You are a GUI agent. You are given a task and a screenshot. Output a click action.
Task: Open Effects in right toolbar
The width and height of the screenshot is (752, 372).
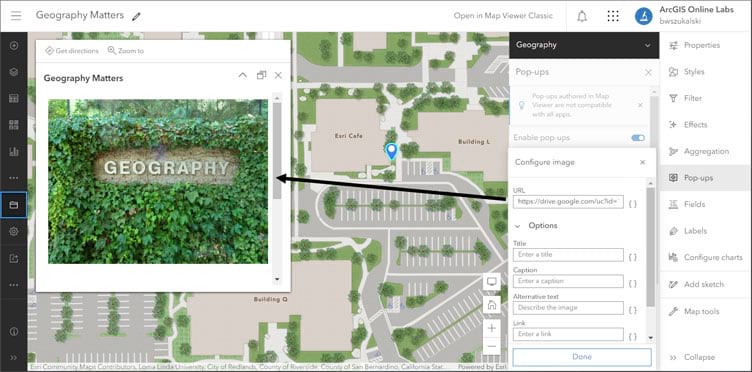tap(705, 125)
